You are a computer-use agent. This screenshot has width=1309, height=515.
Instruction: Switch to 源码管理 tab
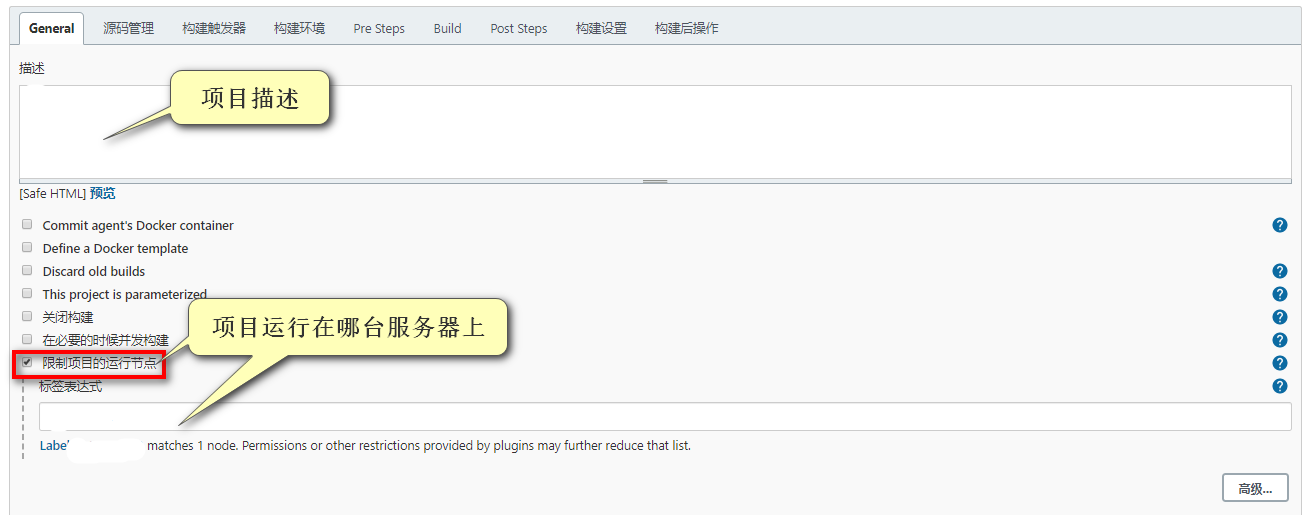[128, 28]
